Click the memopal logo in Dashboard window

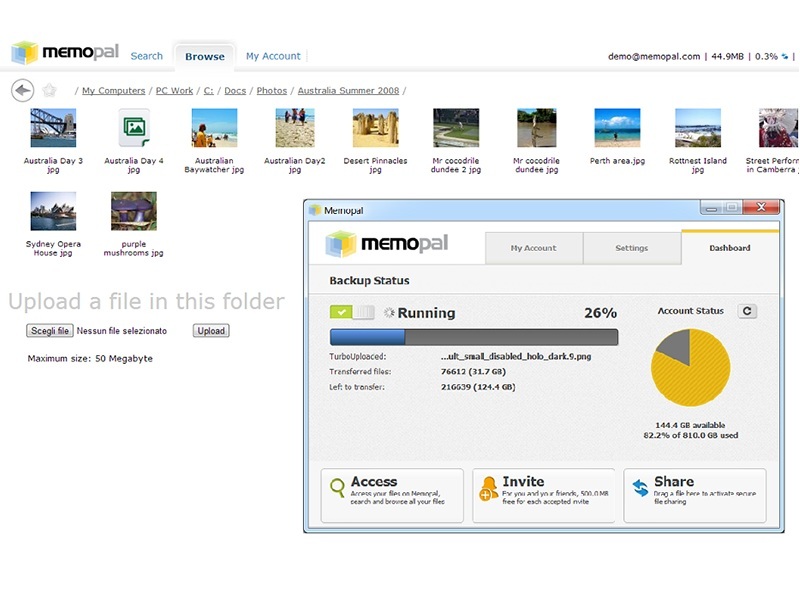pyautogui.click(x=387, y=243)
